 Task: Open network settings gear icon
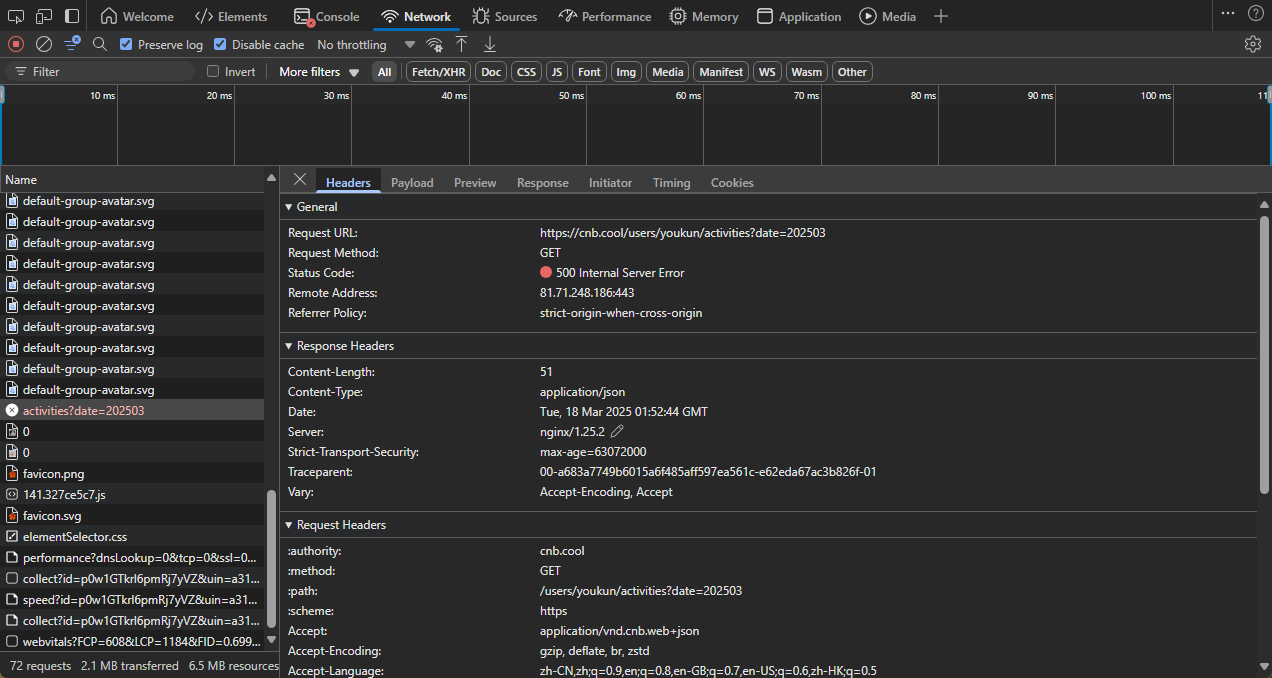1252,44
